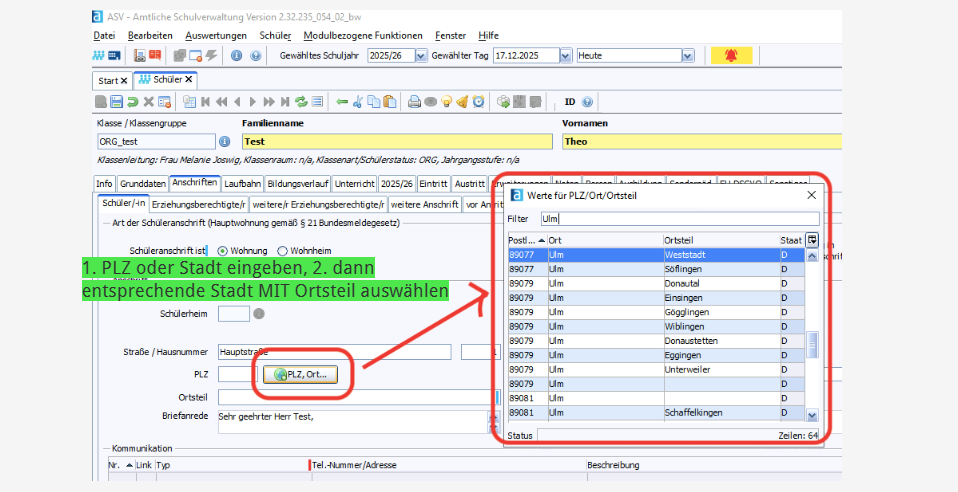
Task: Open the Gewähltes Schuljahr dropdown
Action: click(420, 56)
